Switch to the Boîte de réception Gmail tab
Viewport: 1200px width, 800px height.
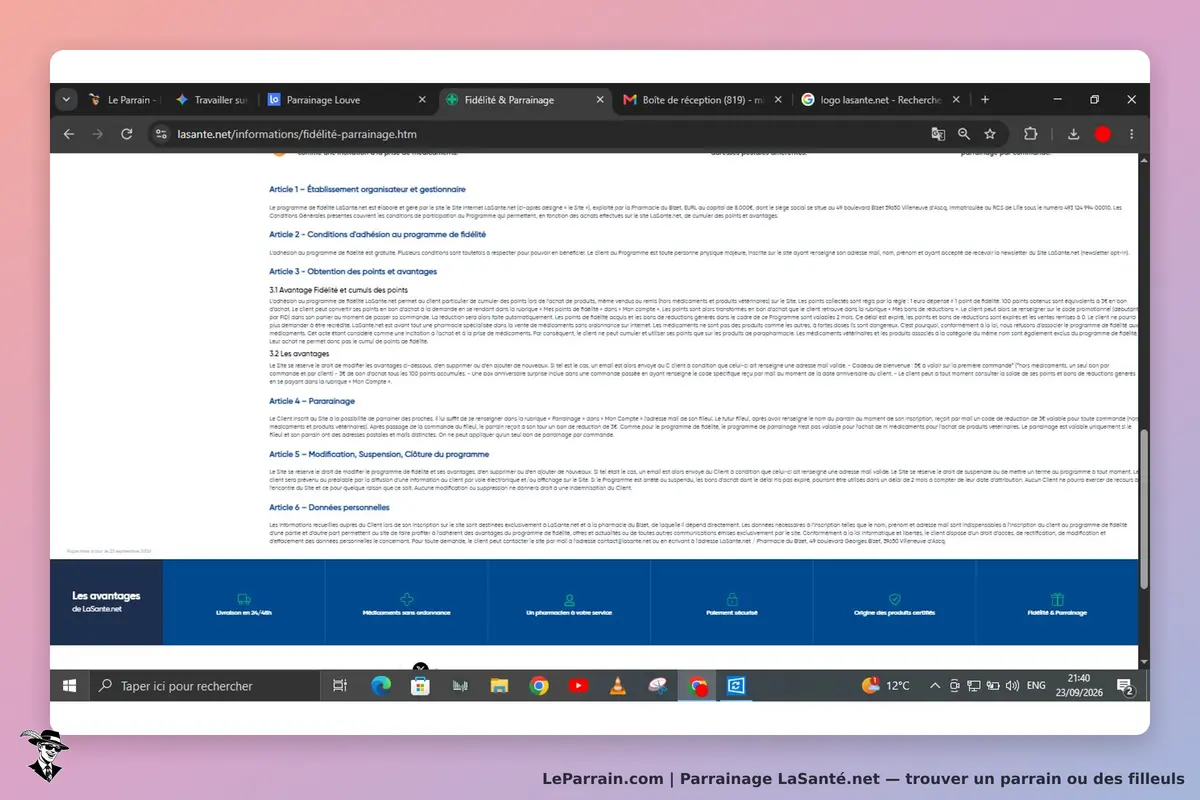pos(703,100)
